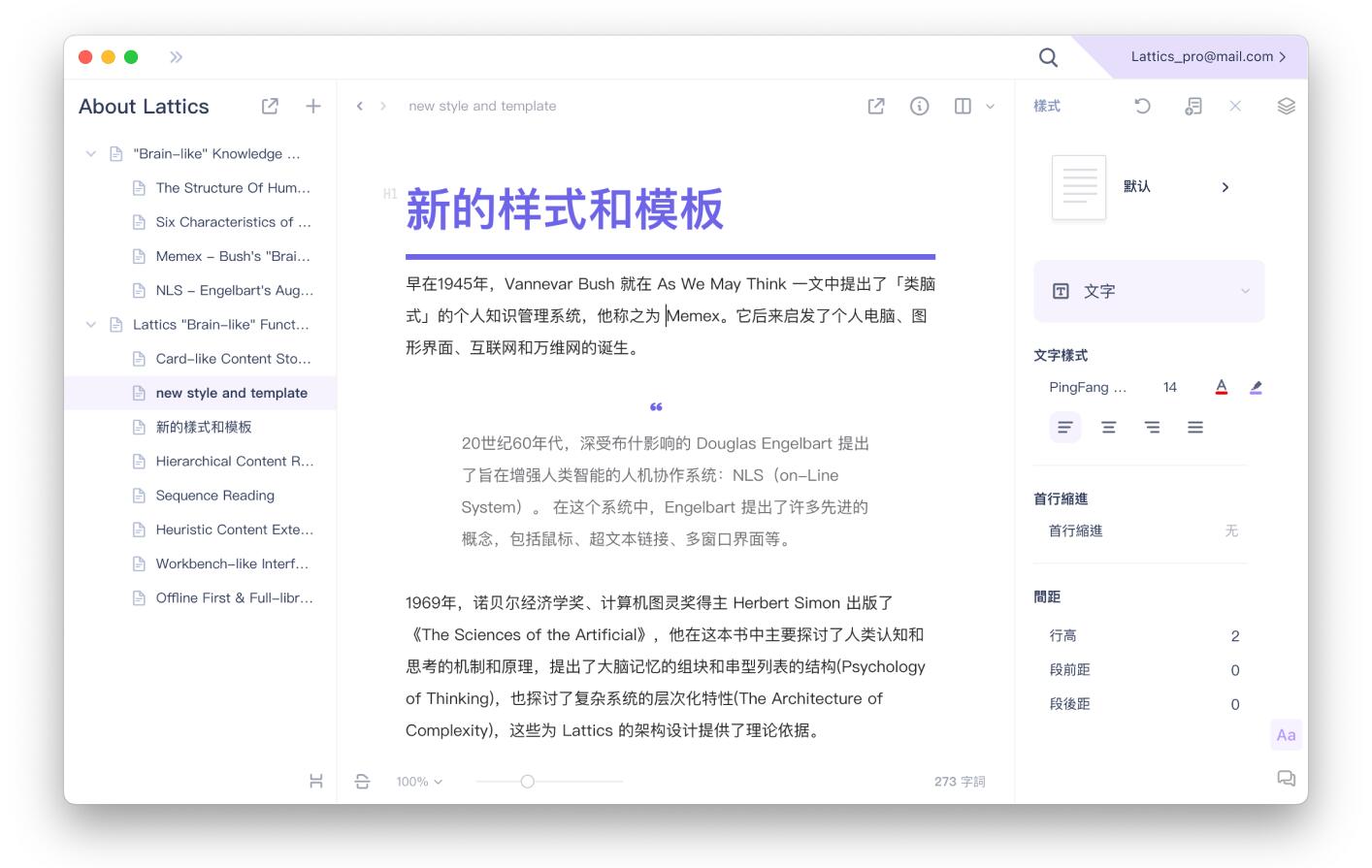
Task: Click the search magnifier icon
Action: [1048, 57]
